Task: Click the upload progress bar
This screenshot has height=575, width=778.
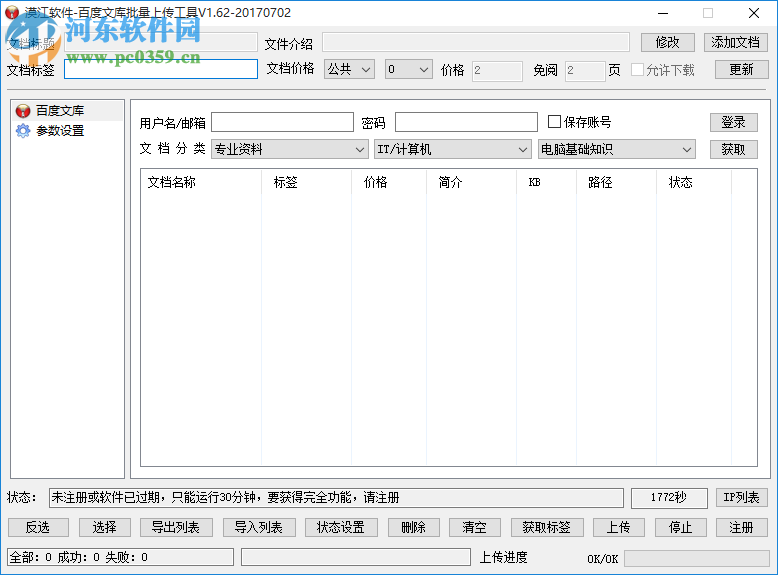Action: (356, 557)
